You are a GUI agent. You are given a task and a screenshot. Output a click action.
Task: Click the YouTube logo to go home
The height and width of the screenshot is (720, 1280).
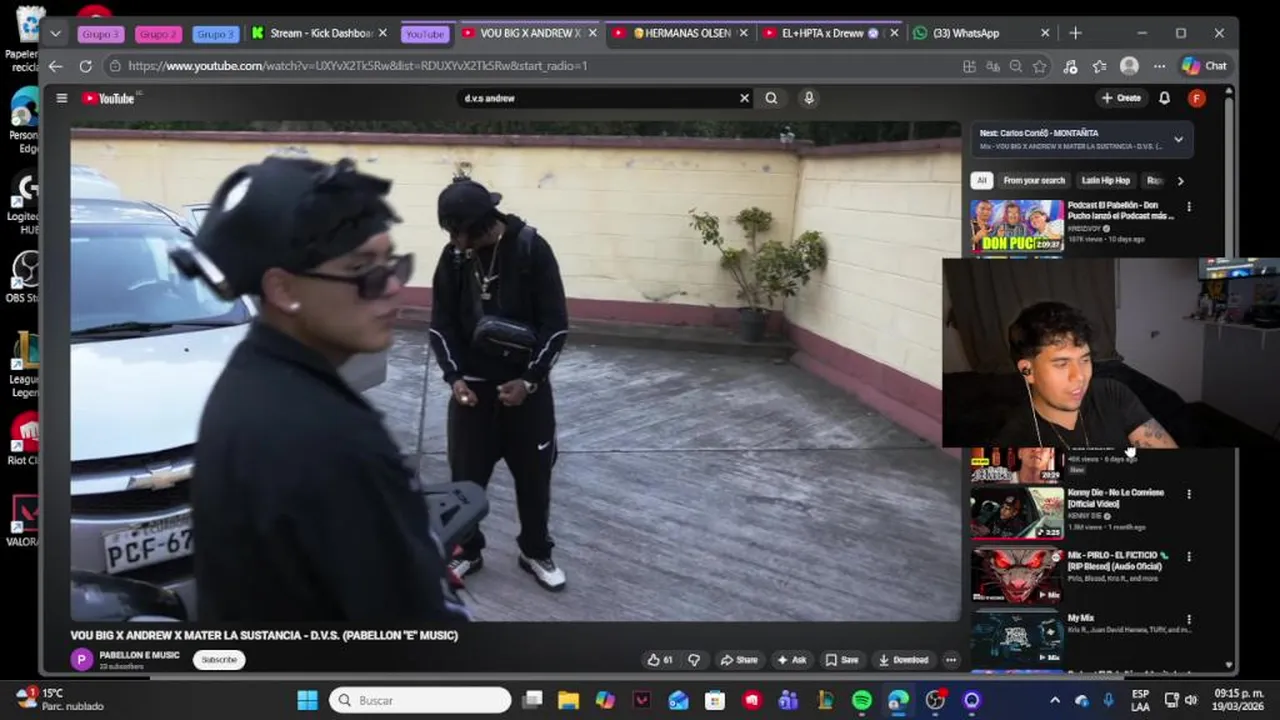(x=108, y=98)
